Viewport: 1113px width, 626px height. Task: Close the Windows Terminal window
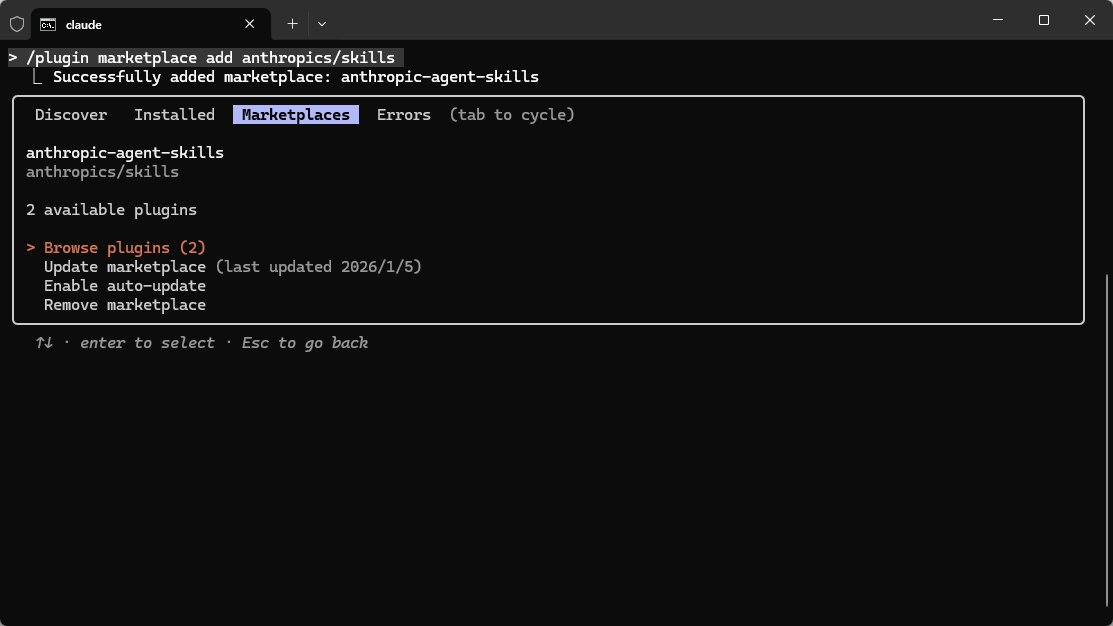pyautogui.click(x=1090, y=20)
